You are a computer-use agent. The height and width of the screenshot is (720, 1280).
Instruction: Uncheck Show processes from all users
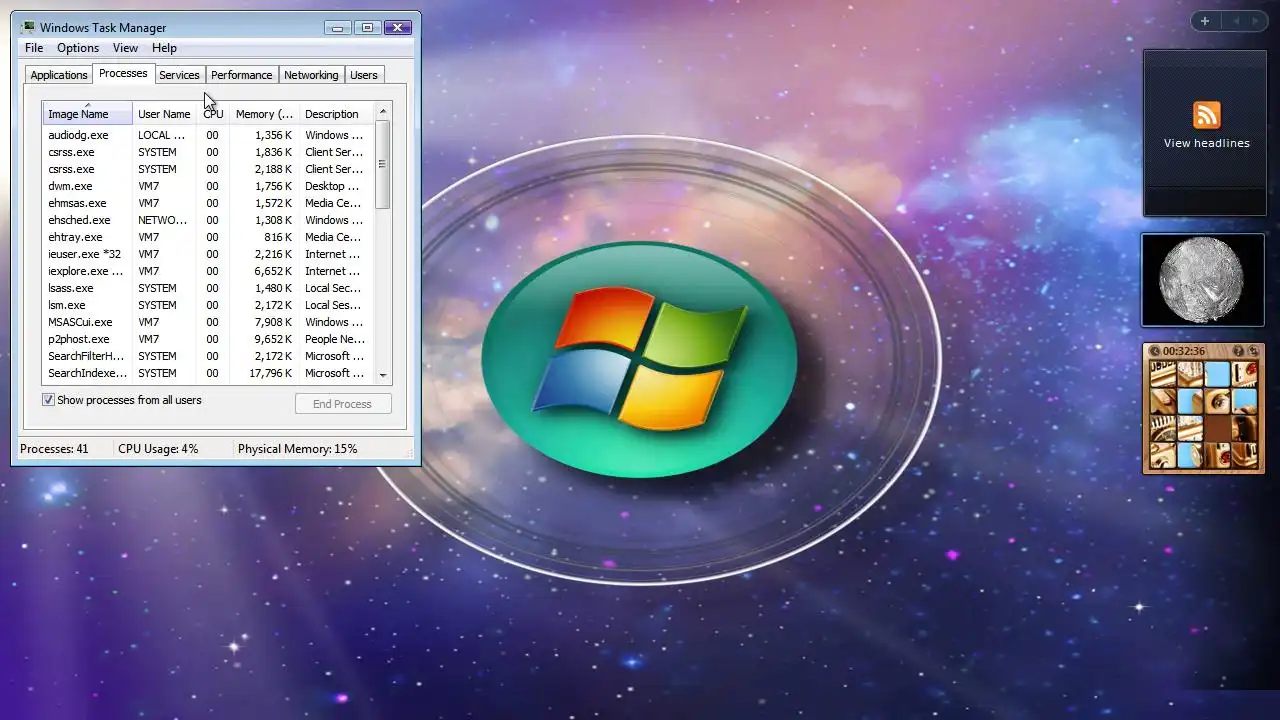click(48, 400)
